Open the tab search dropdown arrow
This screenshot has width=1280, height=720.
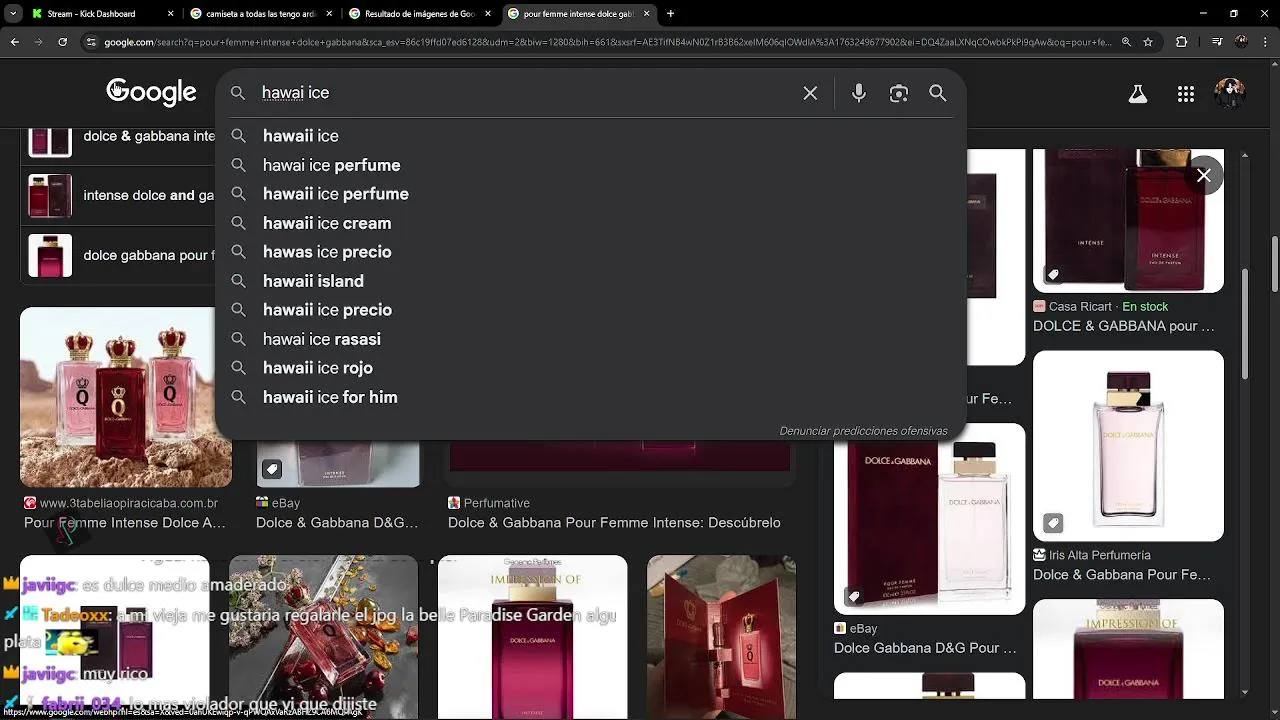tap(14, 14)
